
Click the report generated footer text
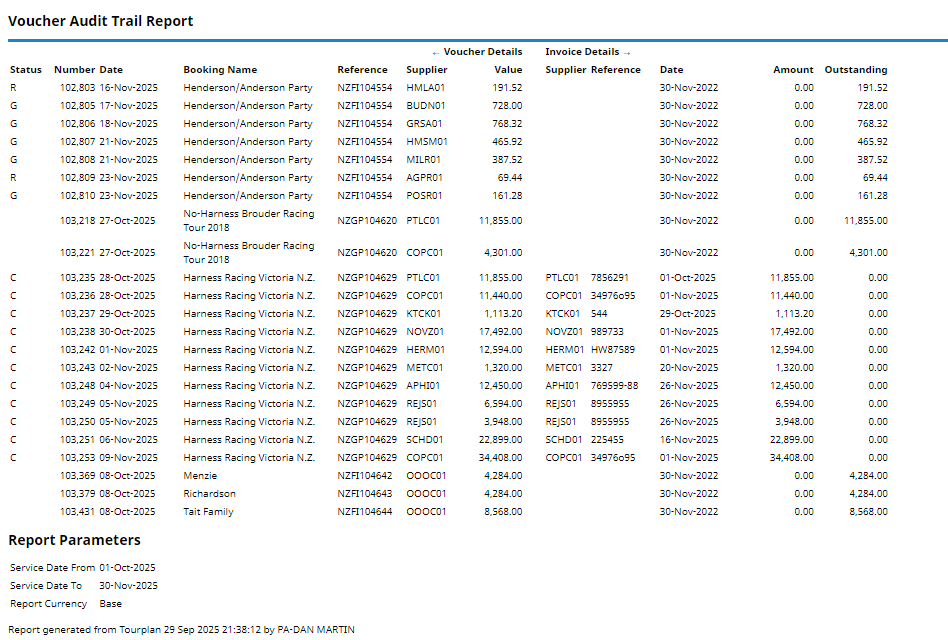point(181,630)
